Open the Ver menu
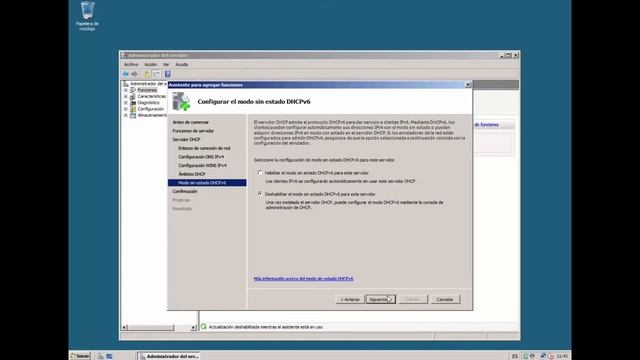640x360 pixels. 166,64
